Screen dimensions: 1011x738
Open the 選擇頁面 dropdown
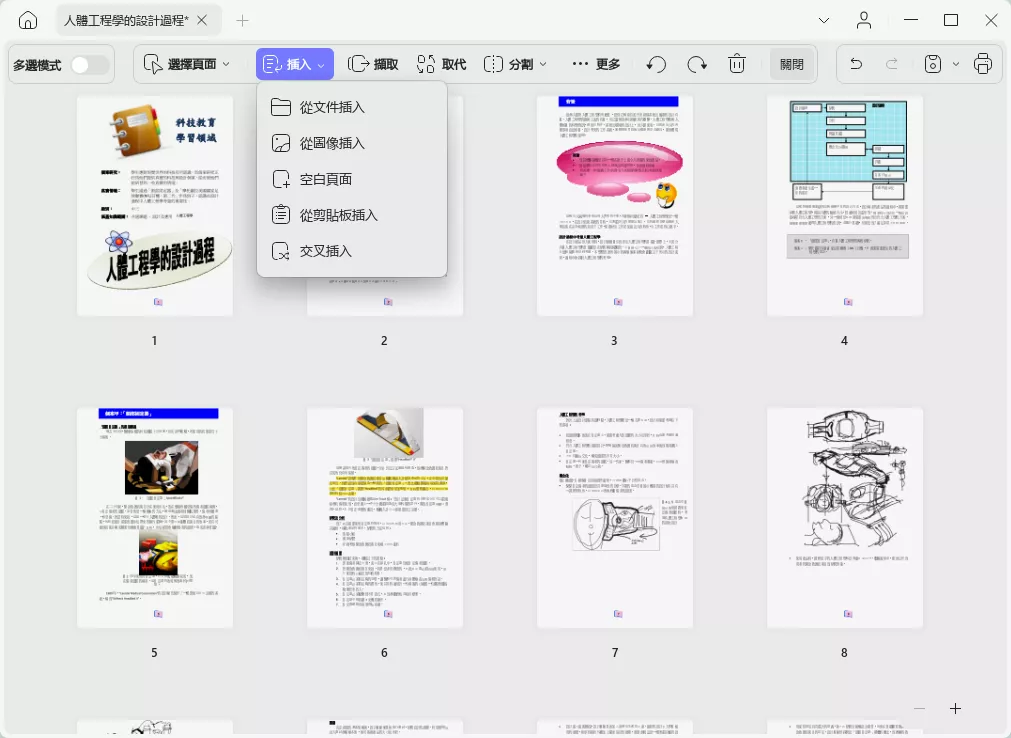tap(186, 64)
